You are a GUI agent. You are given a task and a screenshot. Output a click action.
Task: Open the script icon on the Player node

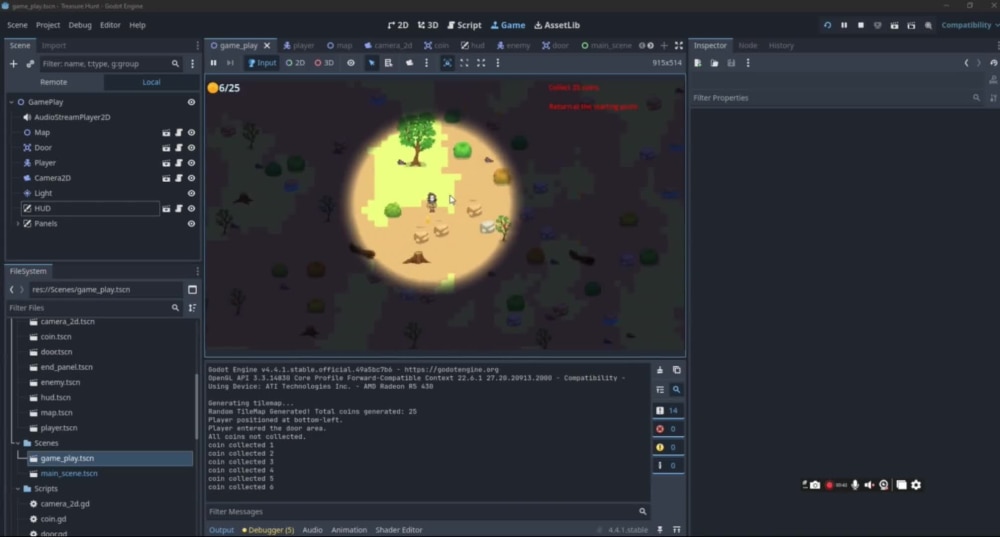coord(179,163)
